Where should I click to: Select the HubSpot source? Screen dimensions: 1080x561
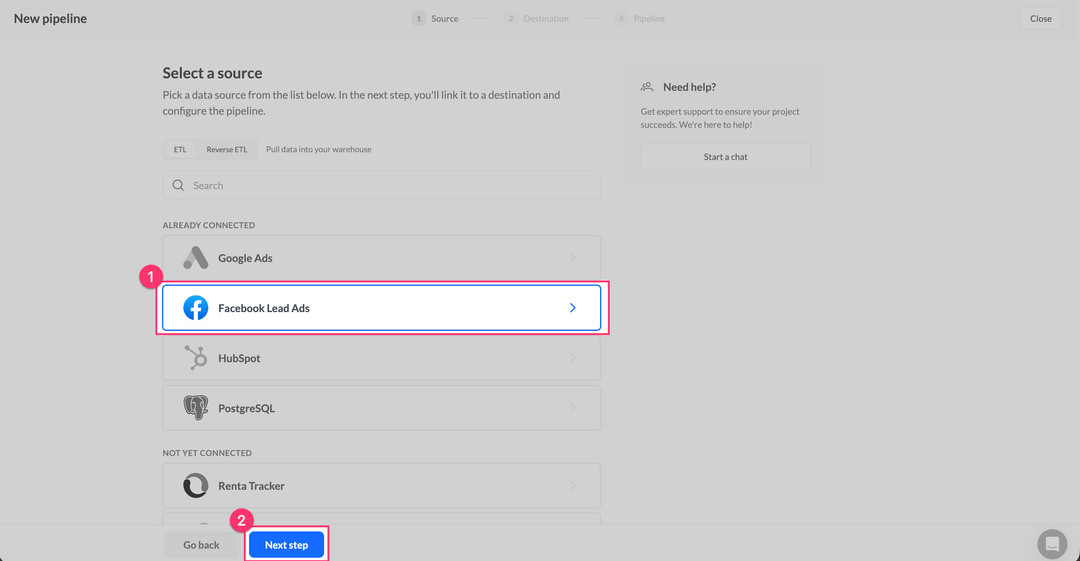pos(382,358)
